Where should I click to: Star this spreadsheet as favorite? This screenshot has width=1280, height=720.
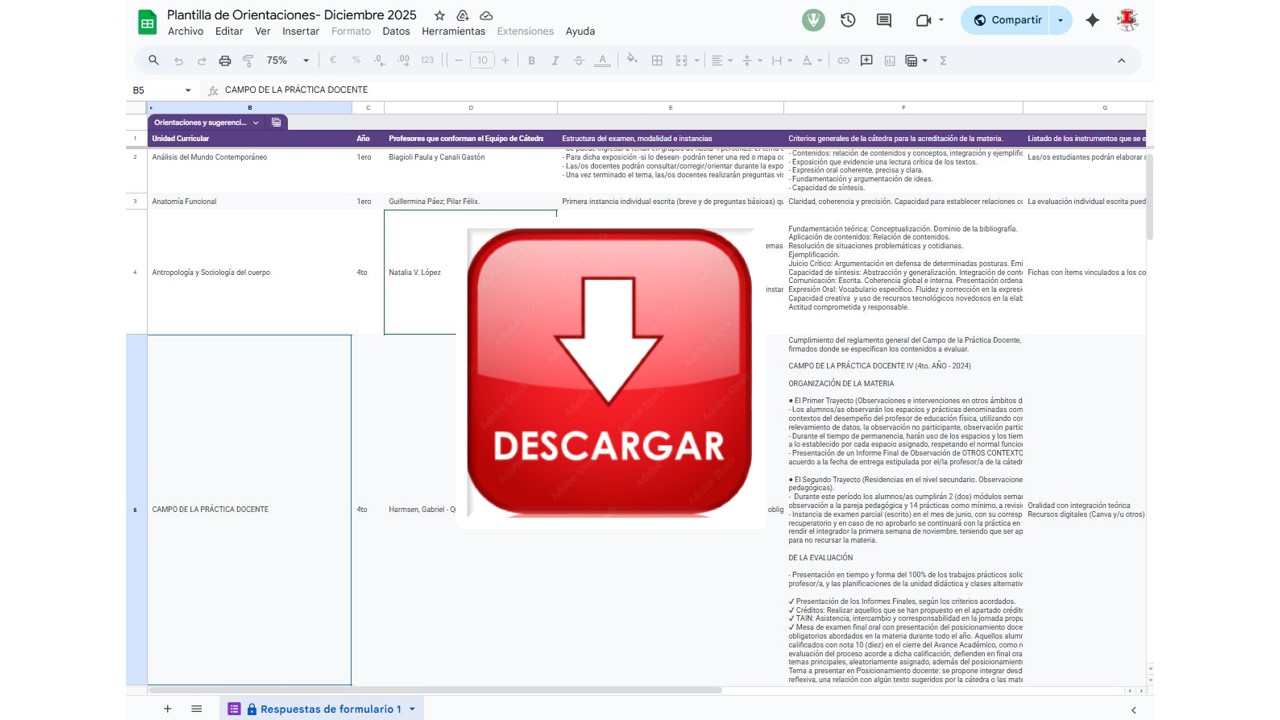[439, 16]
